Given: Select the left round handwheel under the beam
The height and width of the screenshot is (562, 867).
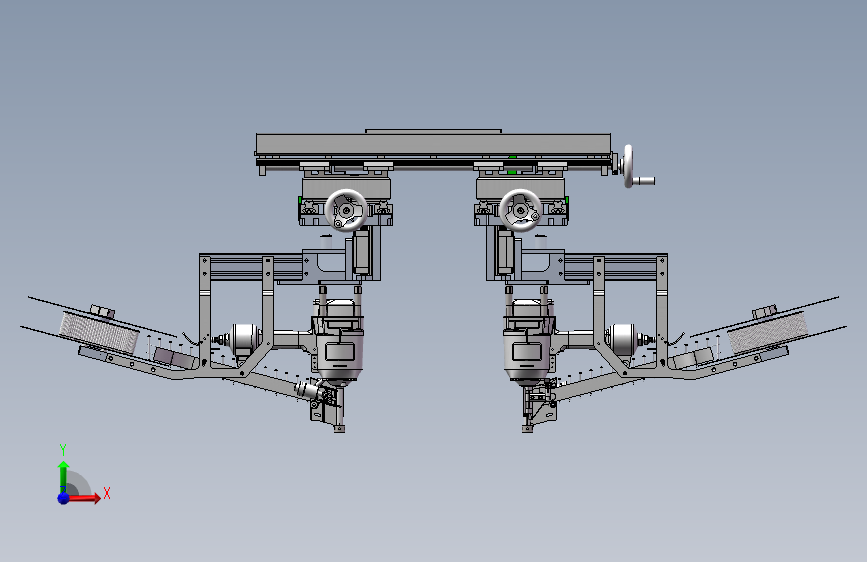Looking at the screenshot, I should coord(346,210).
